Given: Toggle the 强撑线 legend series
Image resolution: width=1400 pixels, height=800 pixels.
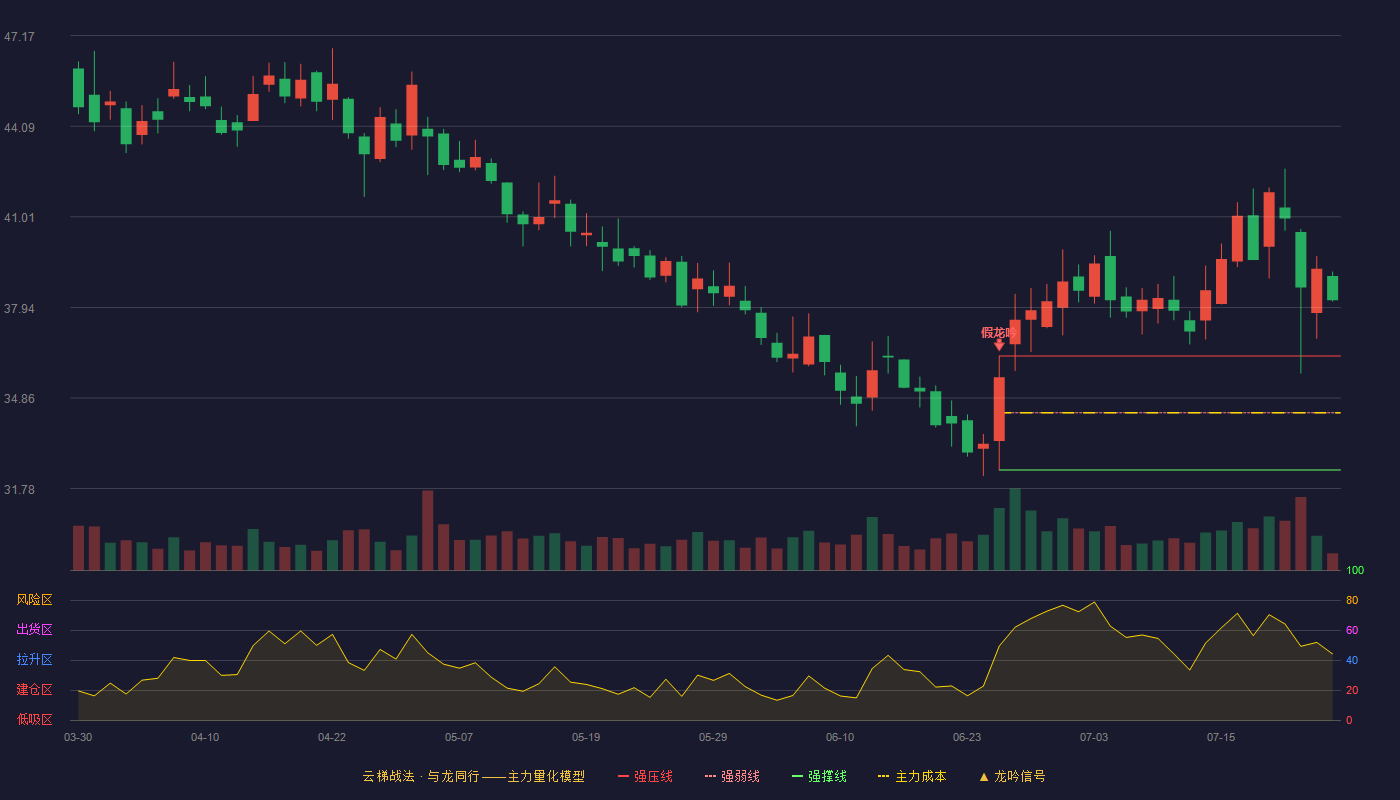Looking at the screenshot, I should 819,776.
